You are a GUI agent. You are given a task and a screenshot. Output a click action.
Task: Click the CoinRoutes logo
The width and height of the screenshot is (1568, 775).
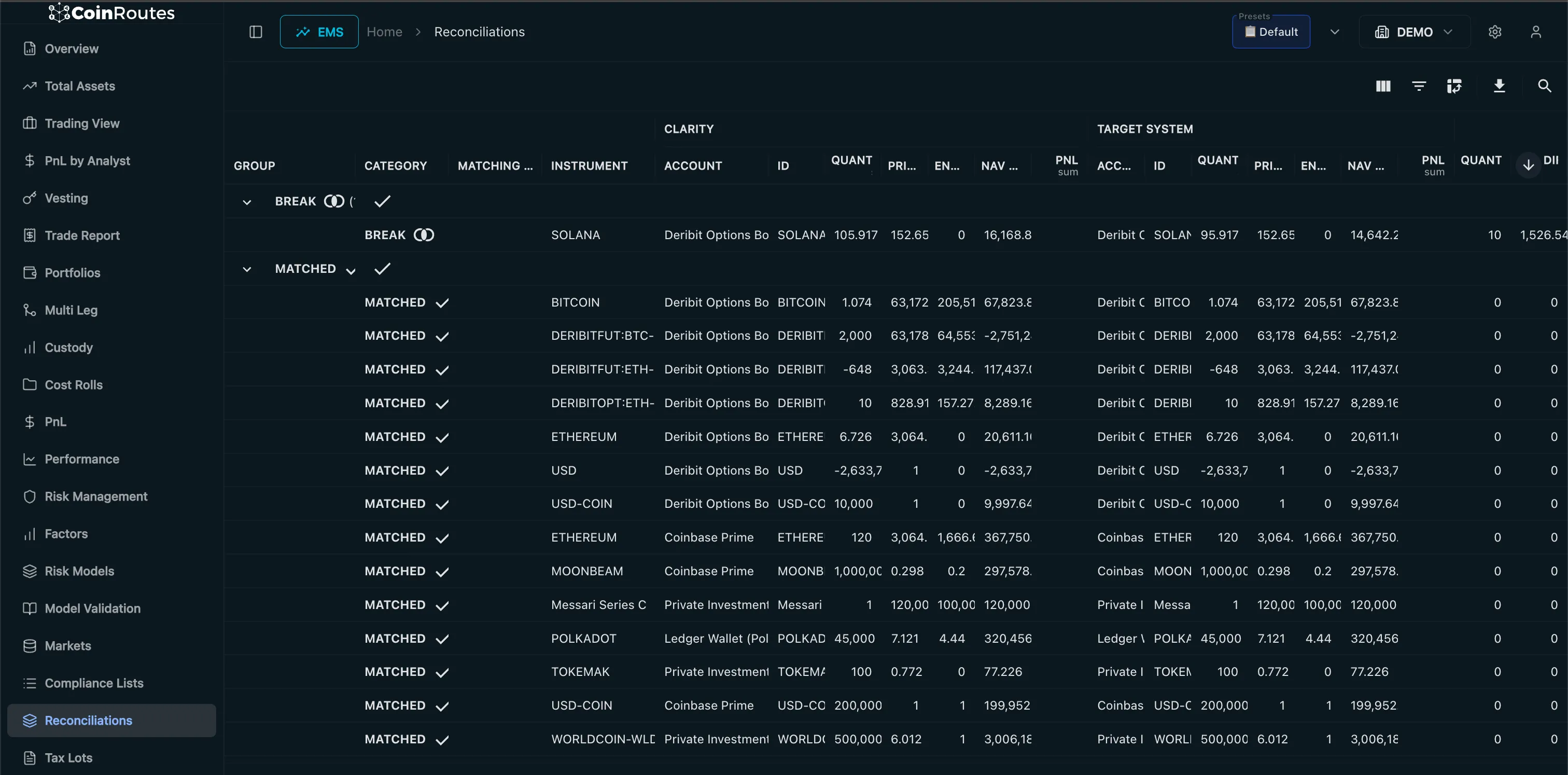click(x=112, y=13)
